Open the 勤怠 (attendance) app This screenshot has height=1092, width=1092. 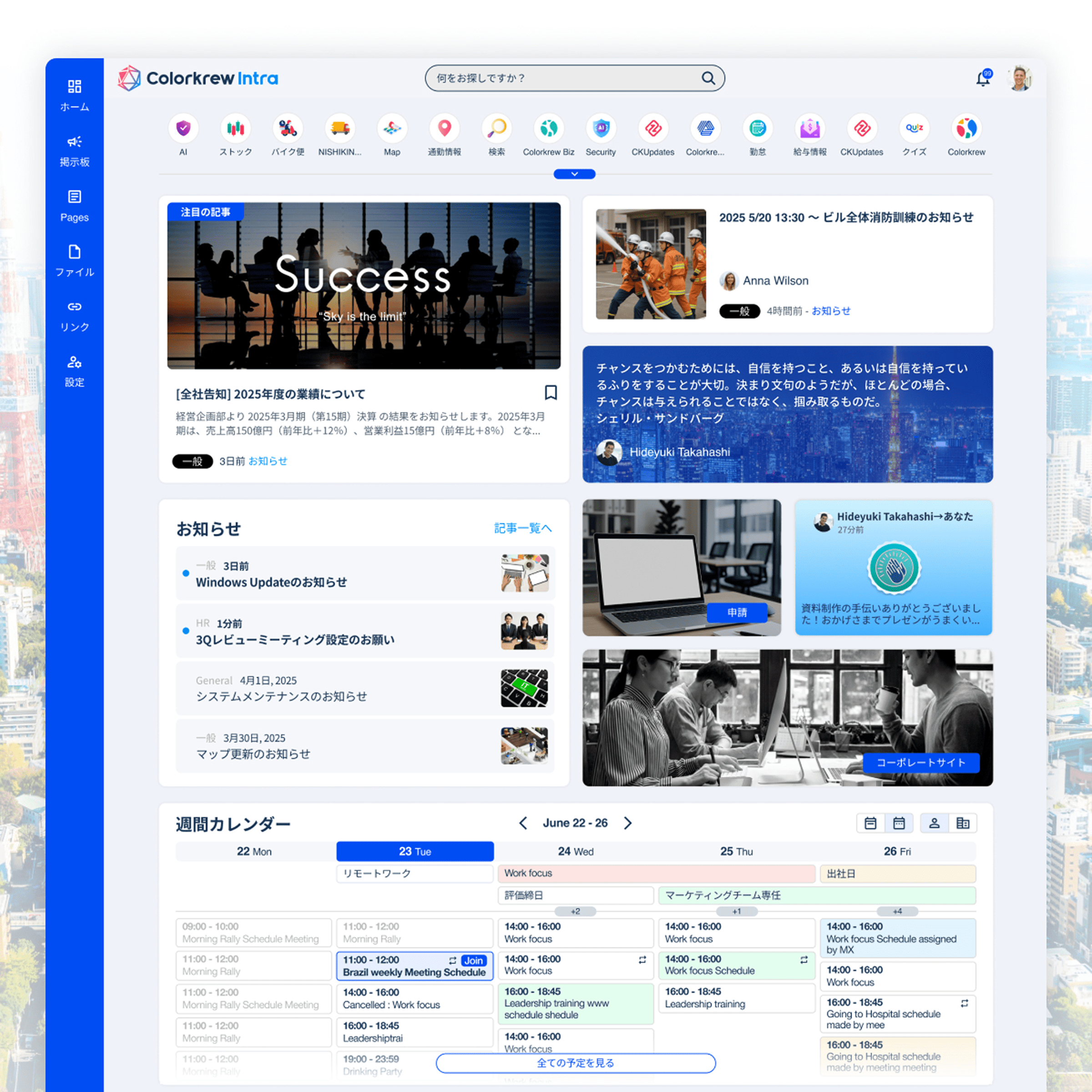[x=758, y=129]
